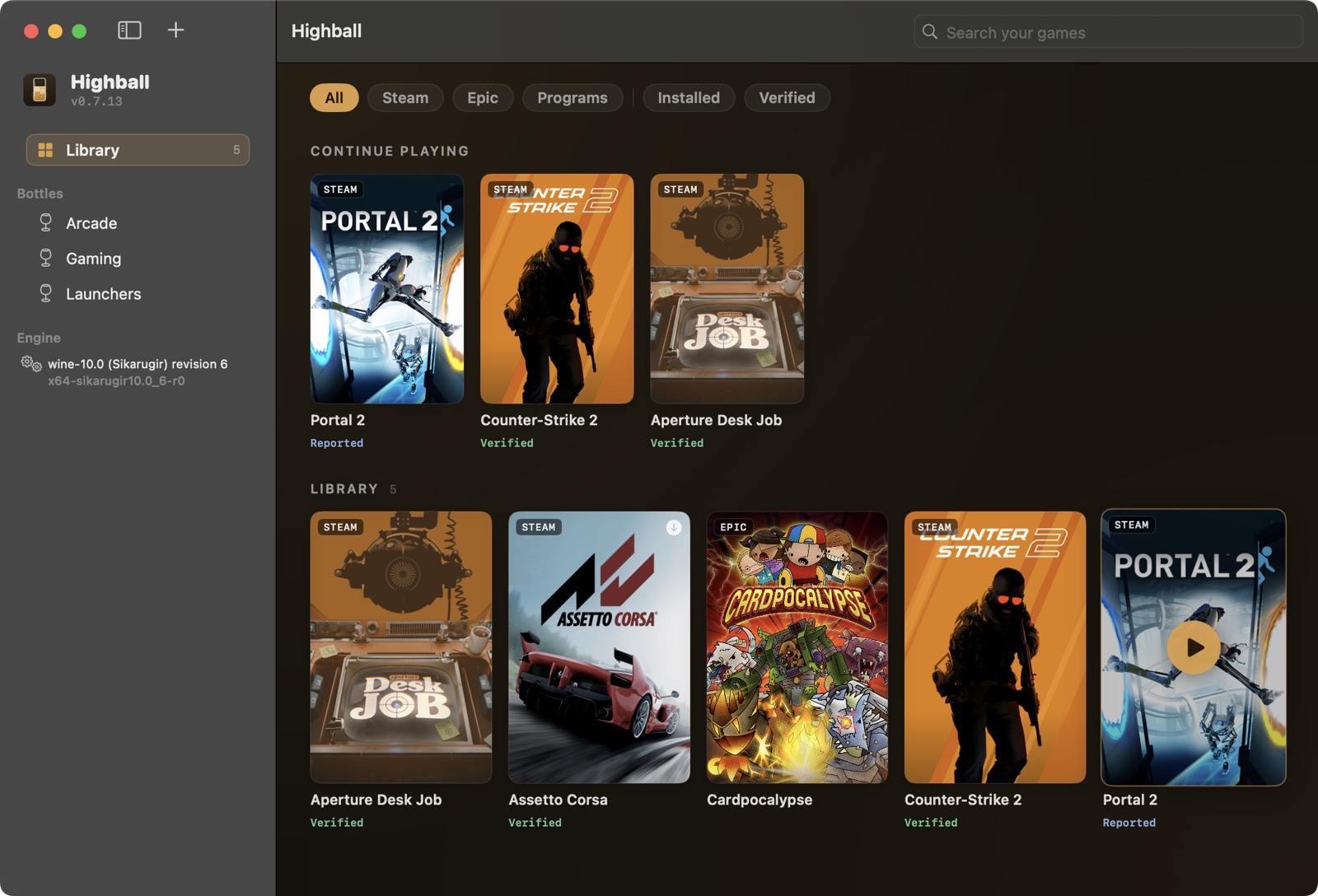
Task: Open Counter-Strike 2 cover in Continue Playing
Action: (x=557, y=288)
